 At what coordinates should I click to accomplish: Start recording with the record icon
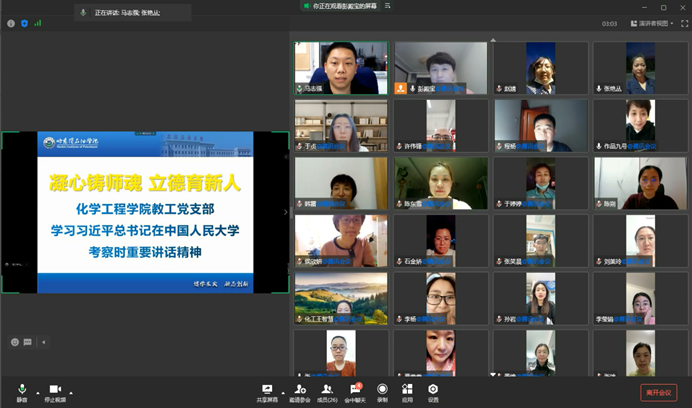pos(383,390)
